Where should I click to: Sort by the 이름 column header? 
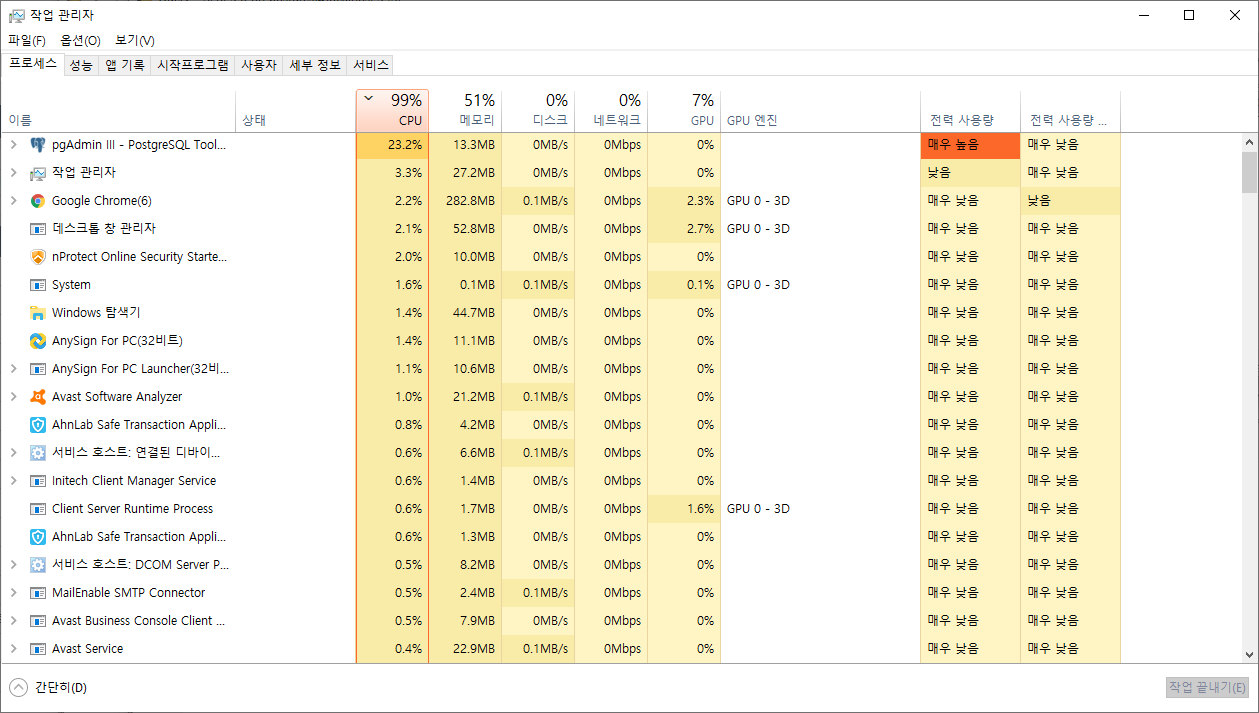(118, 110)
